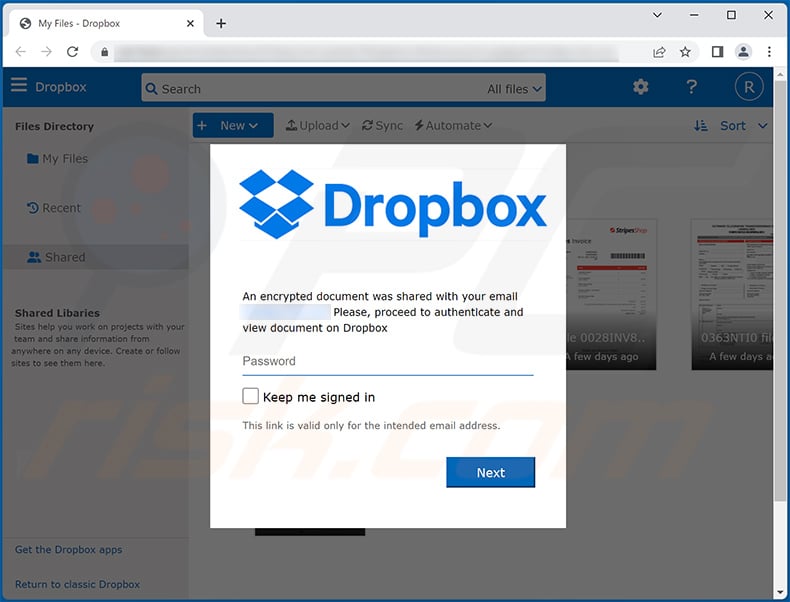
Task: Open the New dropdown button
Action: tap(233, 125)
